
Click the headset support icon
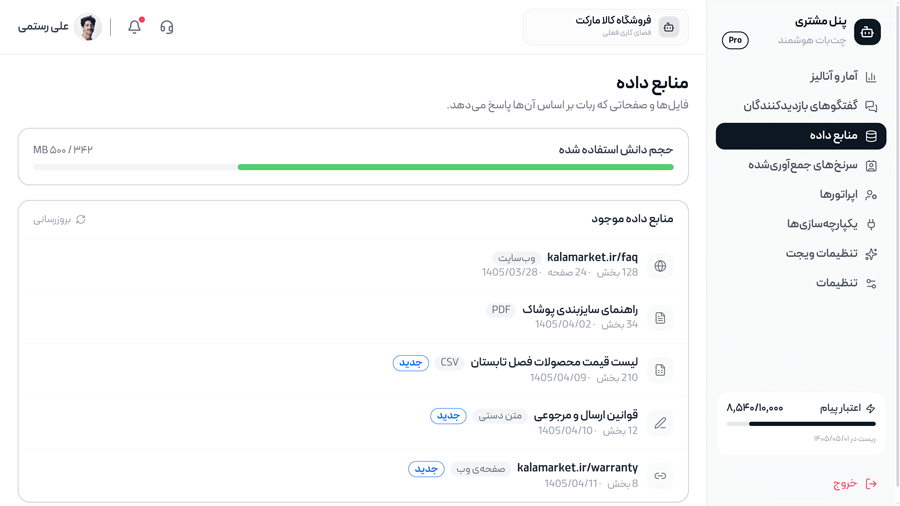pyautogui.click(x=166, y=27)
